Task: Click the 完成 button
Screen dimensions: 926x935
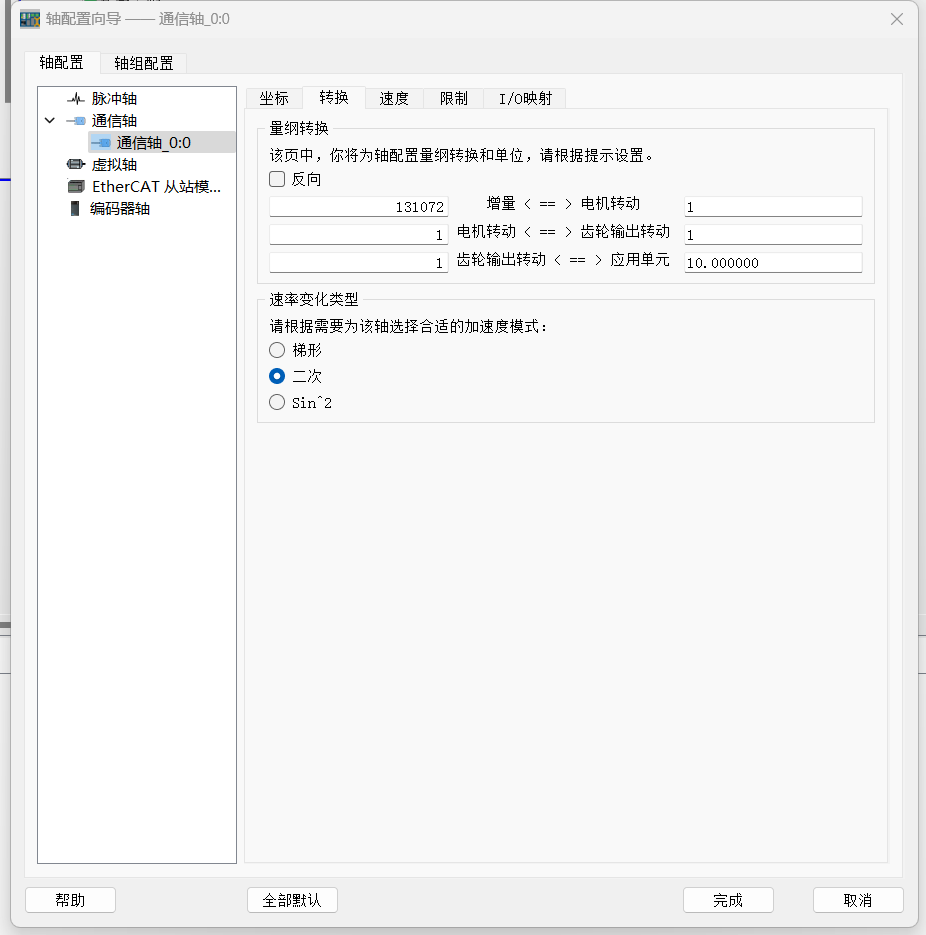Action: (x=728, y=900)
